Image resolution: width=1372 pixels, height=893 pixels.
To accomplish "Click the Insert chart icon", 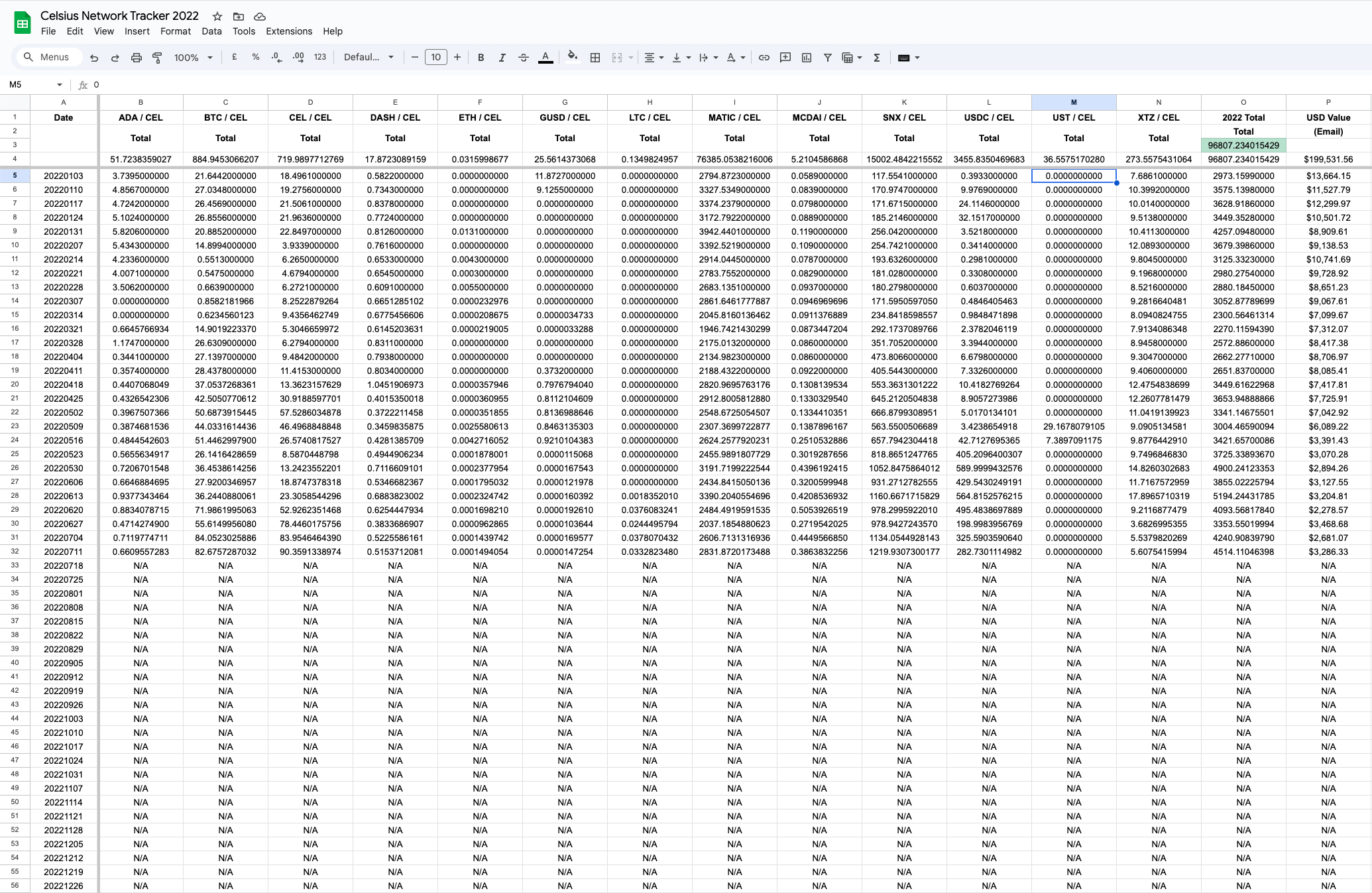I will coord(806,58).
